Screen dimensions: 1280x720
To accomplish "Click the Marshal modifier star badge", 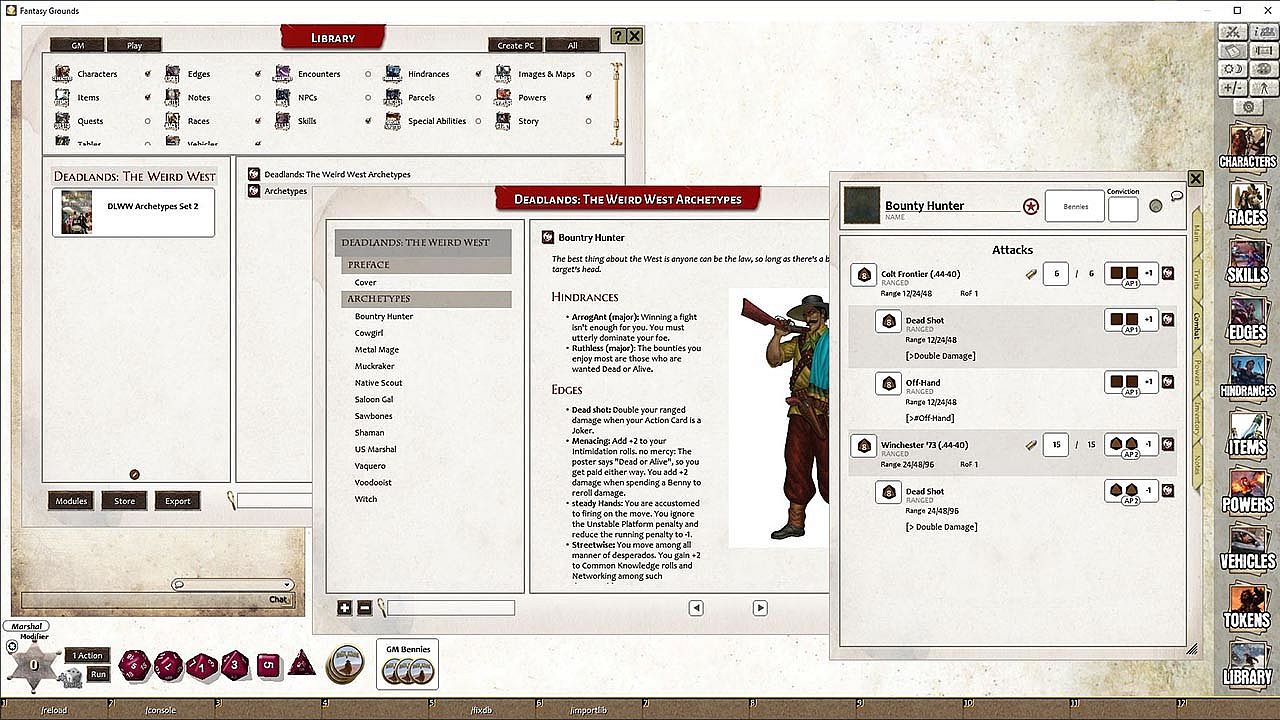I will click(x=33, y=664).
